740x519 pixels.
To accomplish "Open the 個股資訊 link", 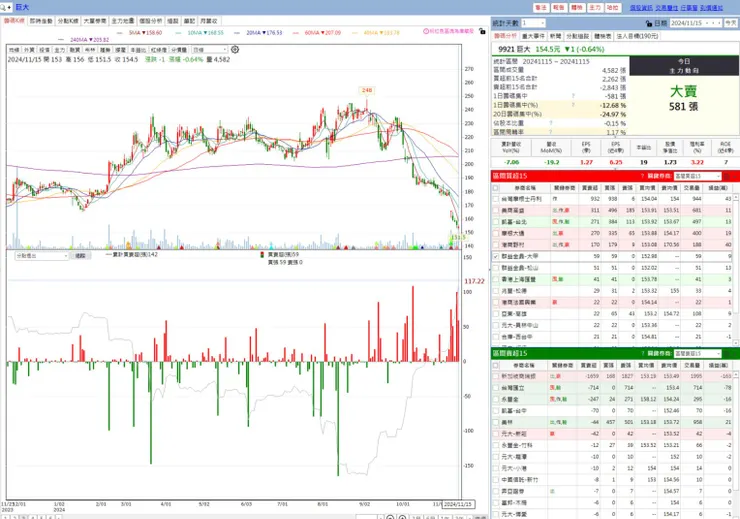I will 641,8.
